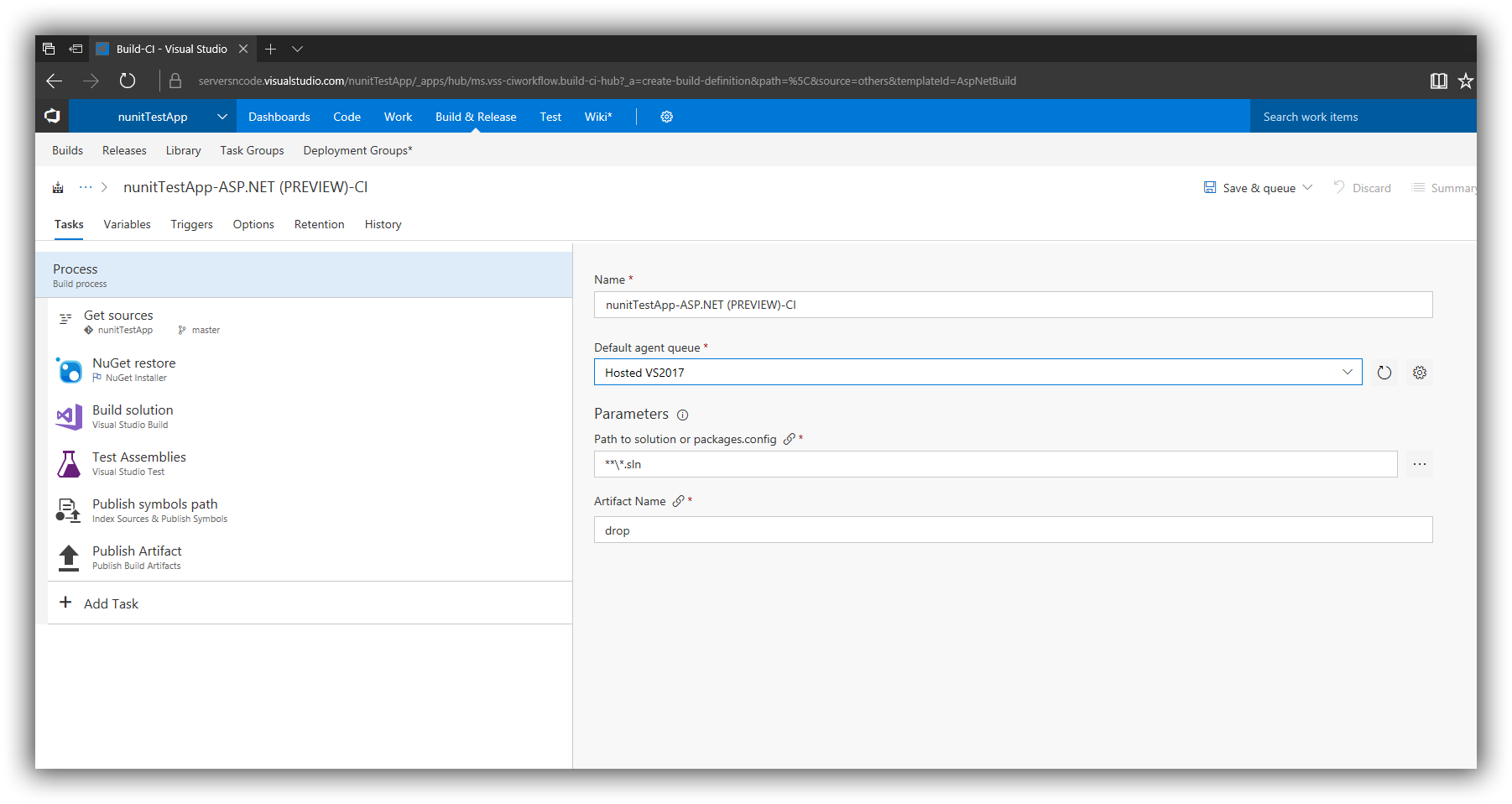Click the Name input field
This screenshot has width=1512, height=804.
pos(1013,305)
